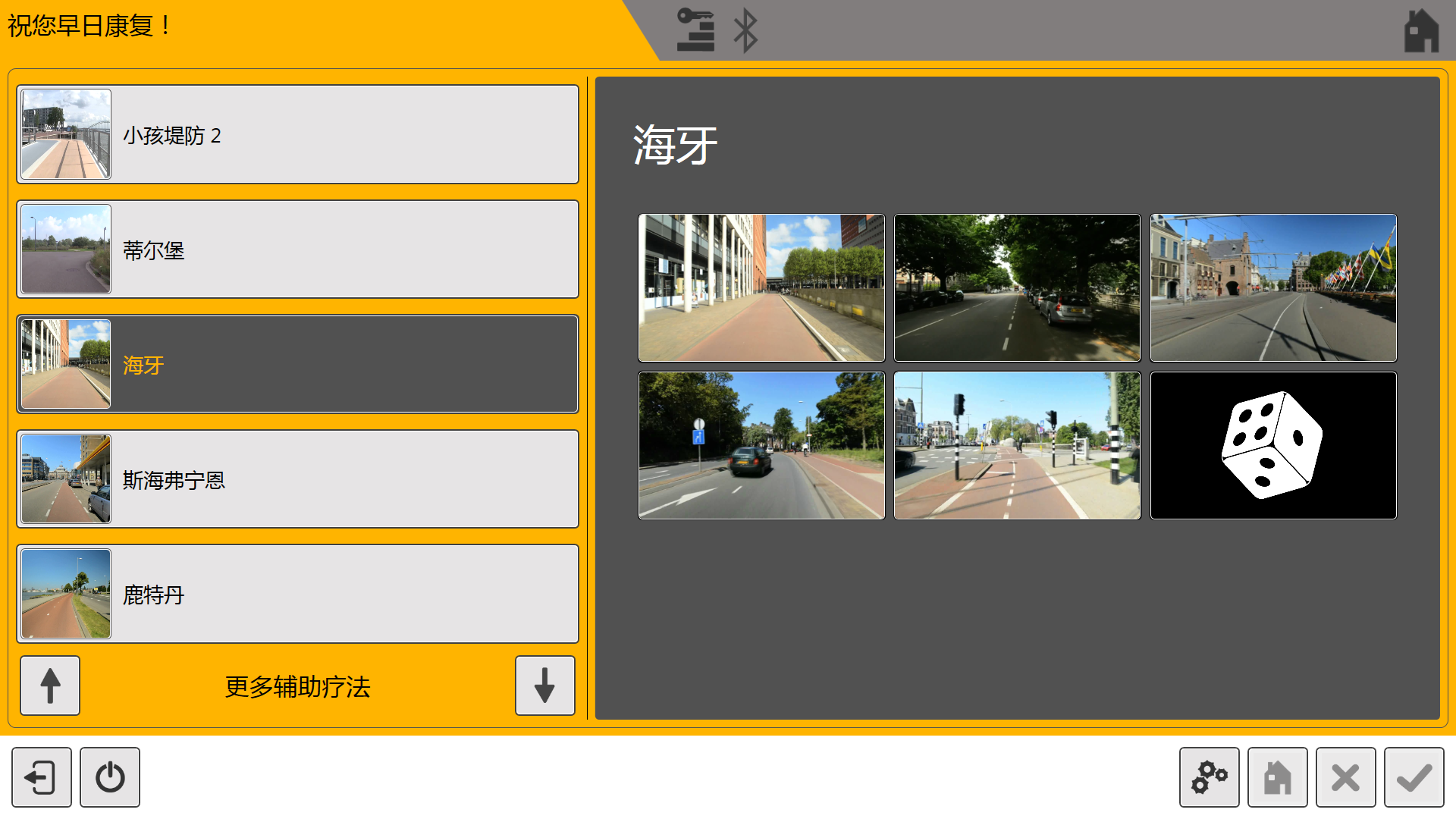Select the flags street video thumbnail
Screen dimensions: 1456x819
click(x=1272, y=287)
